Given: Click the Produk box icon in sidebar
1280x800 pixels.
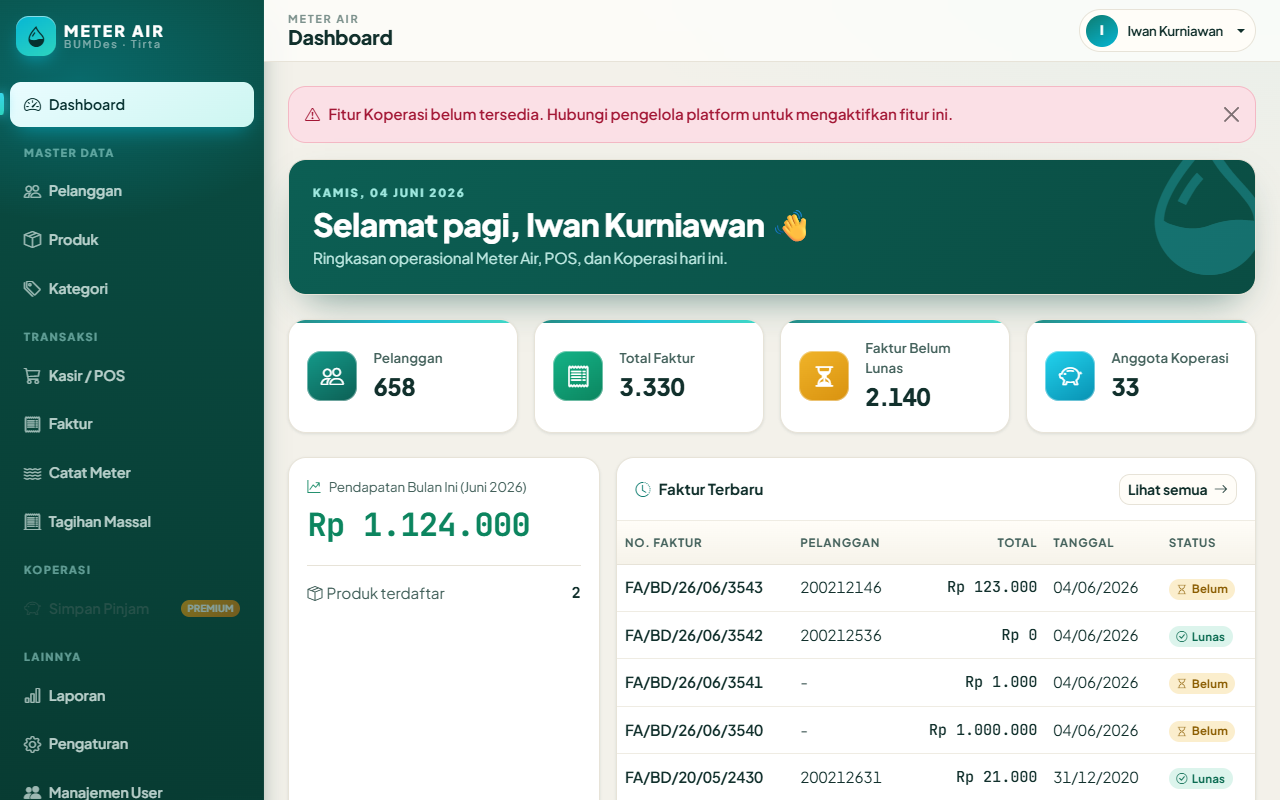Looking at the screenshot, I should pos(32,240).
